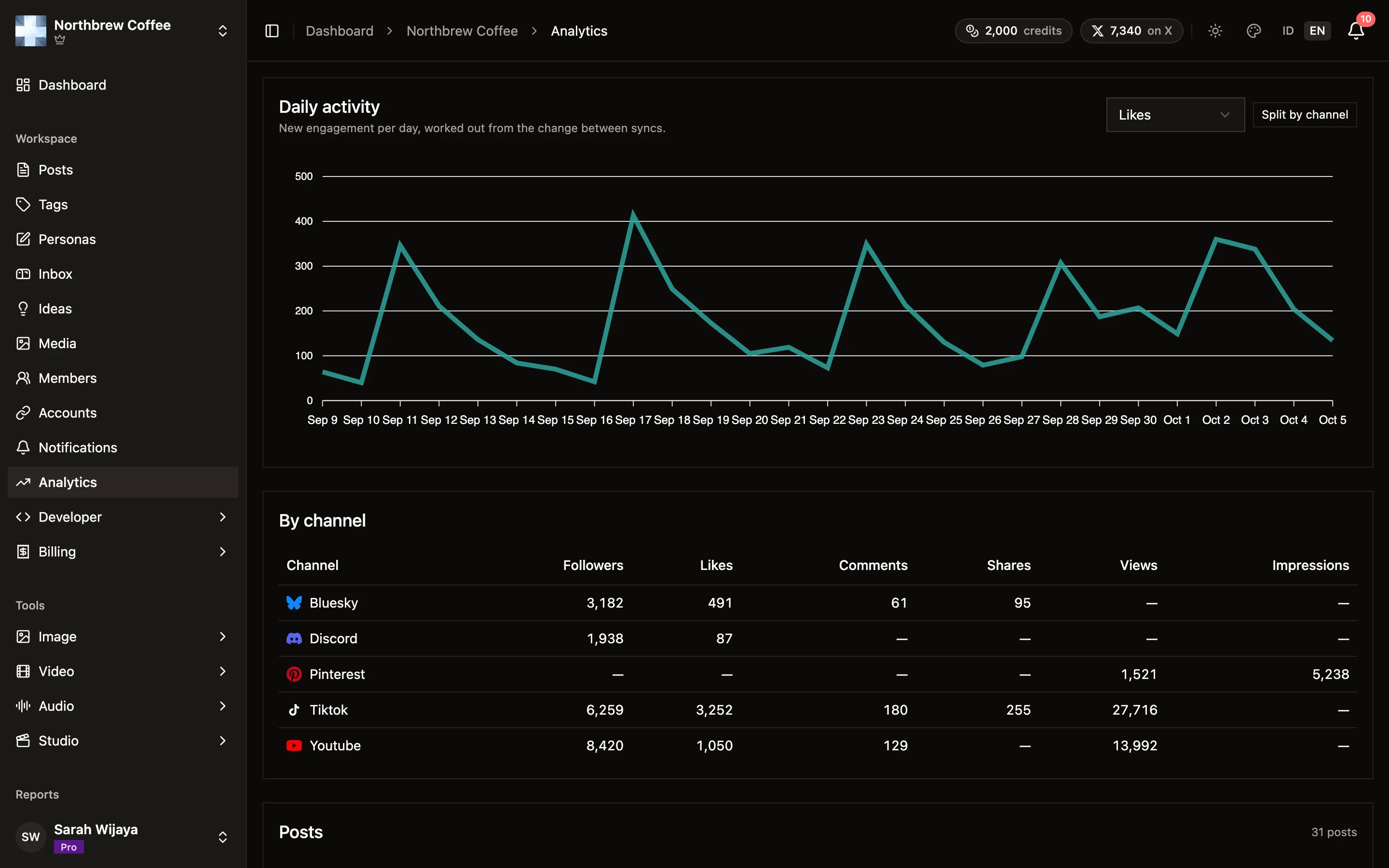Open Accounts in the sidebar
Image resolution: width=1389 pixels, height=868 pixels.
[123, 413]
